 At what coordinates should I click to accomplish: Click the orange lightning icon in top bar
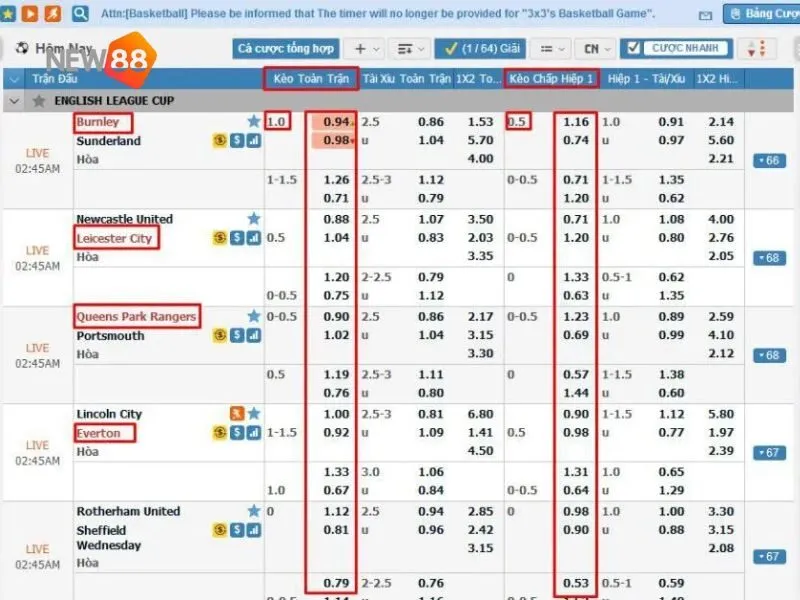point(53,13)
